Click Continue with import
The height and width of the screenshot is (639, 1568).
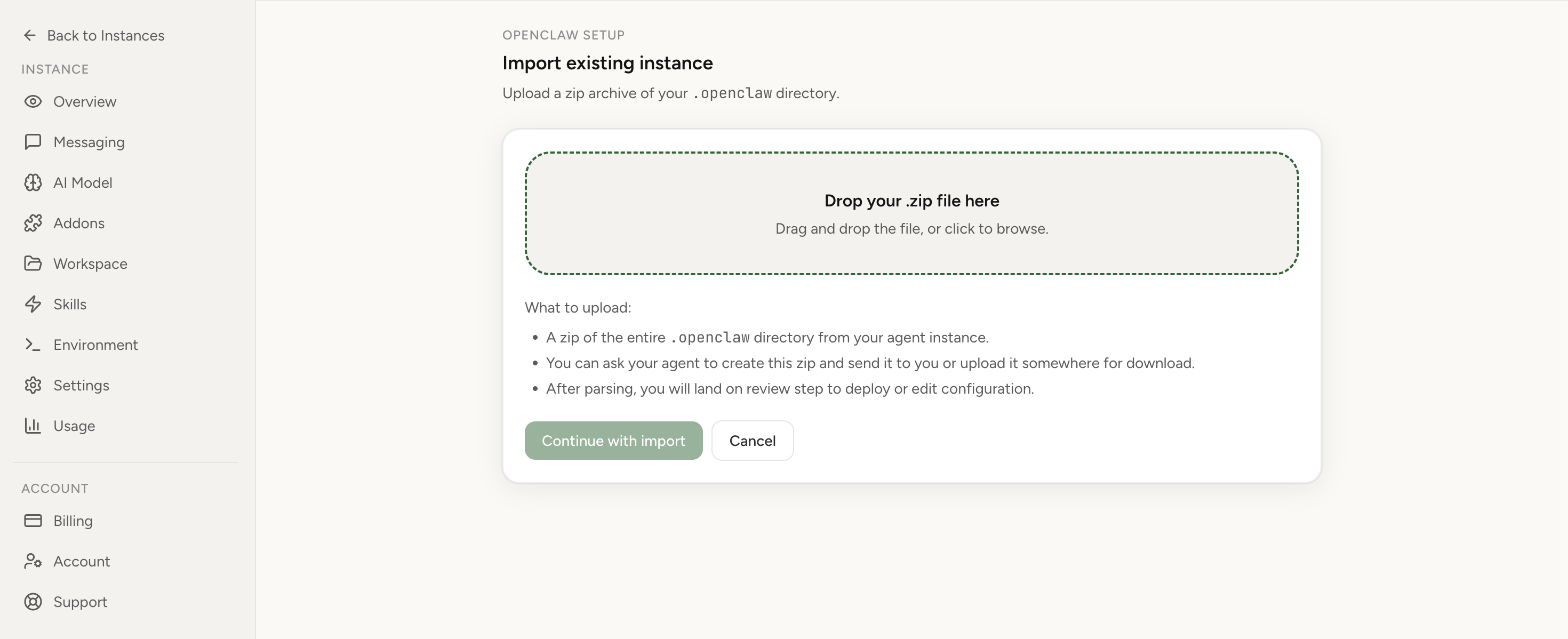coord(613,440)
